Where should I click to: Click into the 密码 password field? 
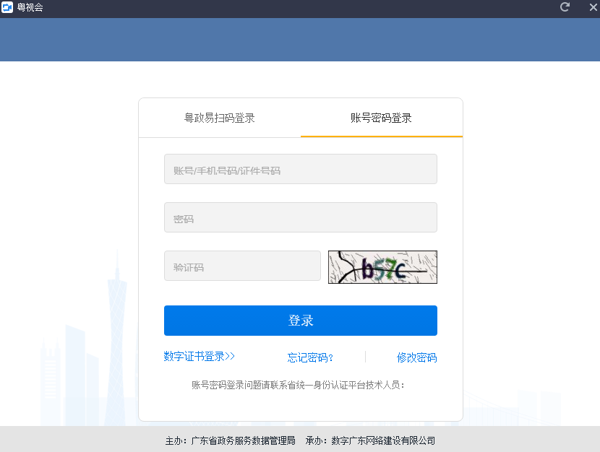pos(300,218)
